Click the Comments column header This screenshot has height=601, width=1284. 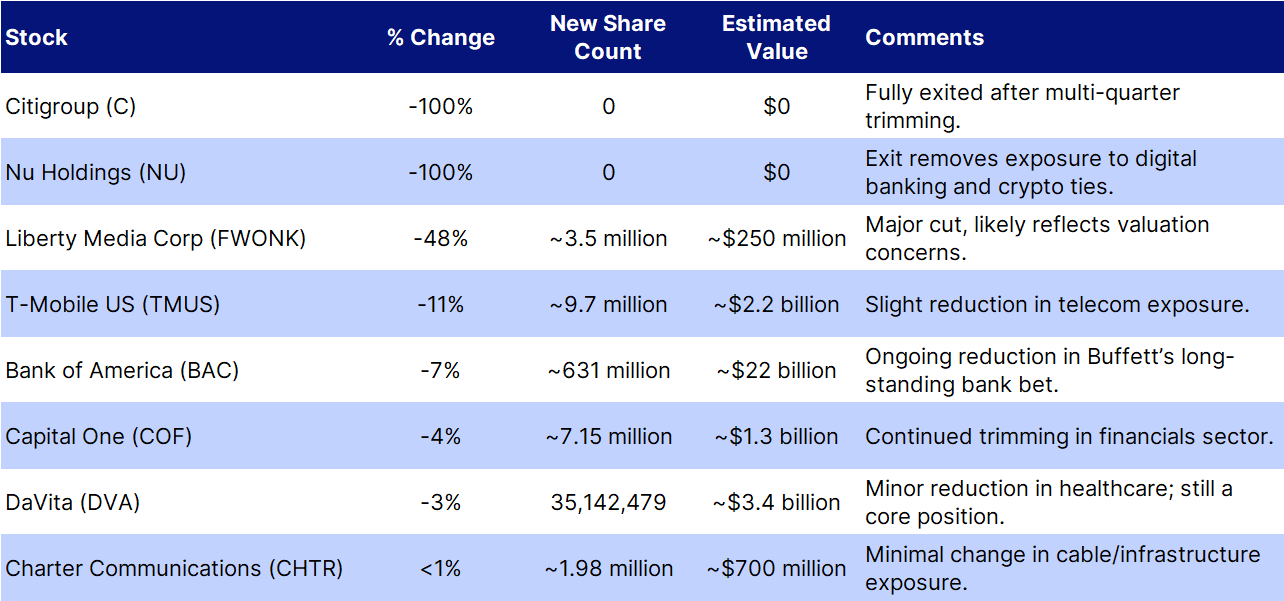pyautogui.click(x=924, y=38)
